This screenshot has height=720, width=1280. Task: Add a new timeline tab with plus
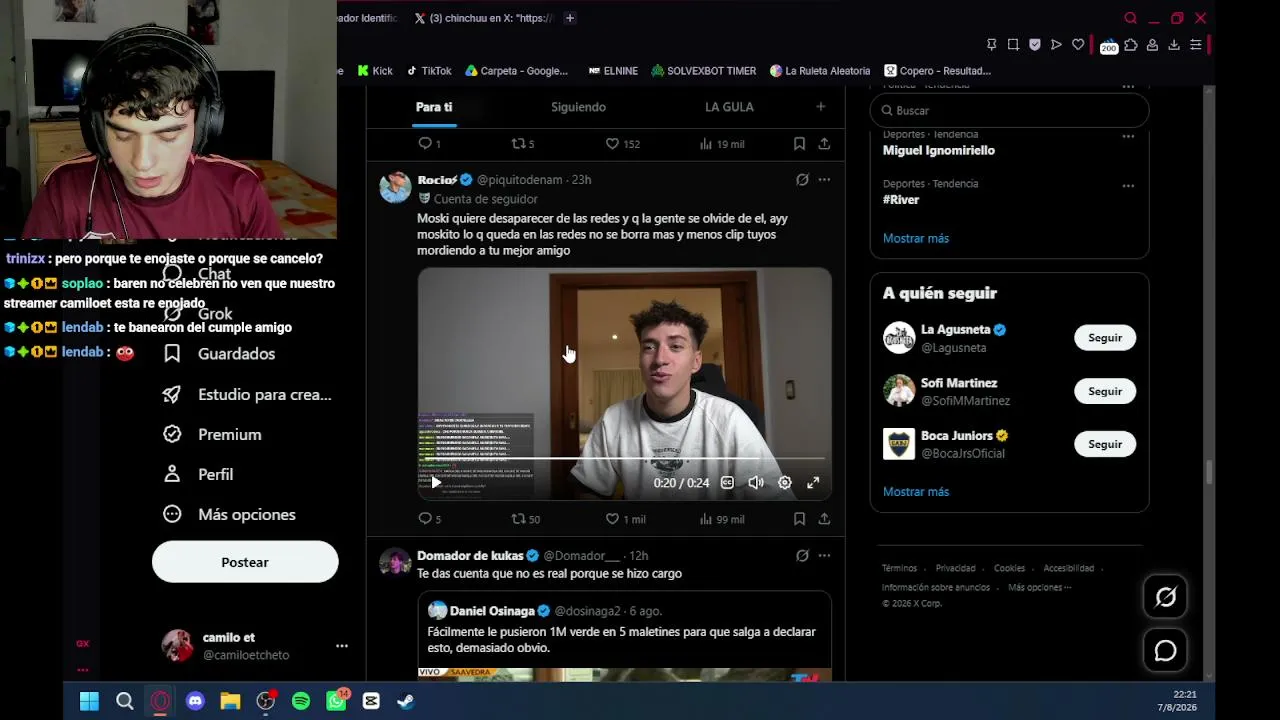(820, 107)
